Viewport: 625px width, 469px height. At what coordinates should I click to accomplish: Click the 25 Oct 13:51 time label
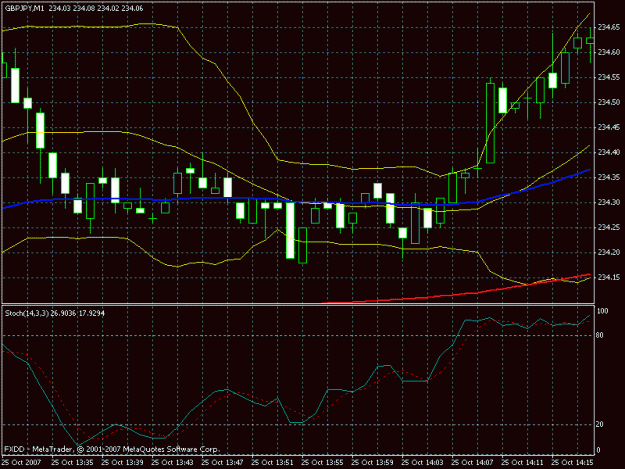(272, 463)
